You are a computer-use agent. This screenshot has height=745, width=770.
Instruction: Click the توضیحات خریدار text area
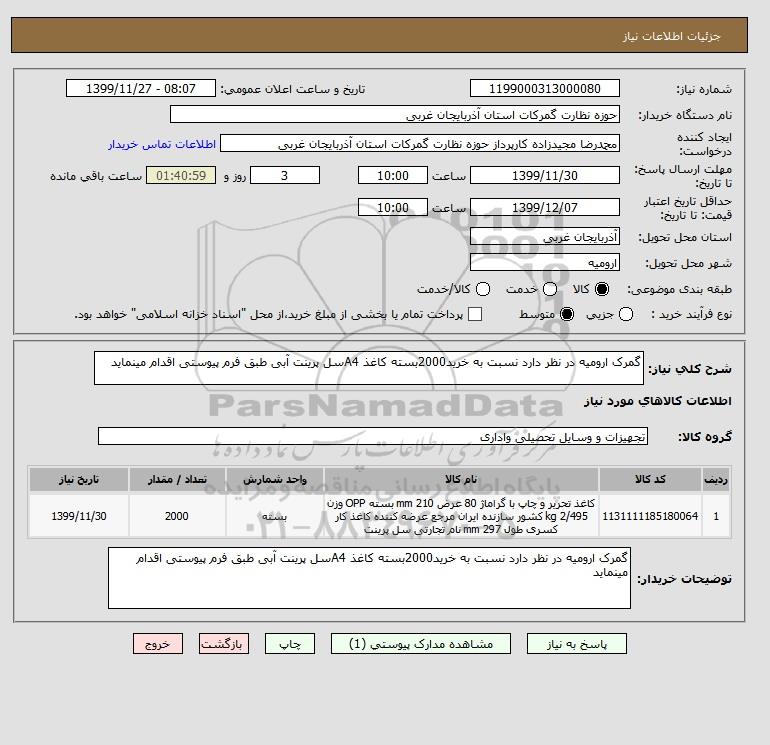369,578
